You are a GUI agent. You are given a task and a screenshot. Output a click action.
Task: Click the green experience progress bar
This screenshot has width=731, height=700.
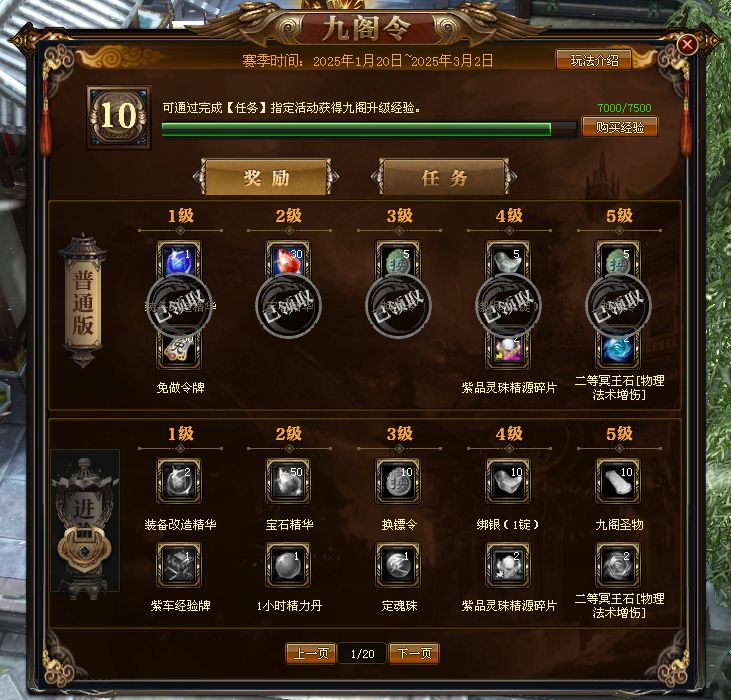point(369,129)
